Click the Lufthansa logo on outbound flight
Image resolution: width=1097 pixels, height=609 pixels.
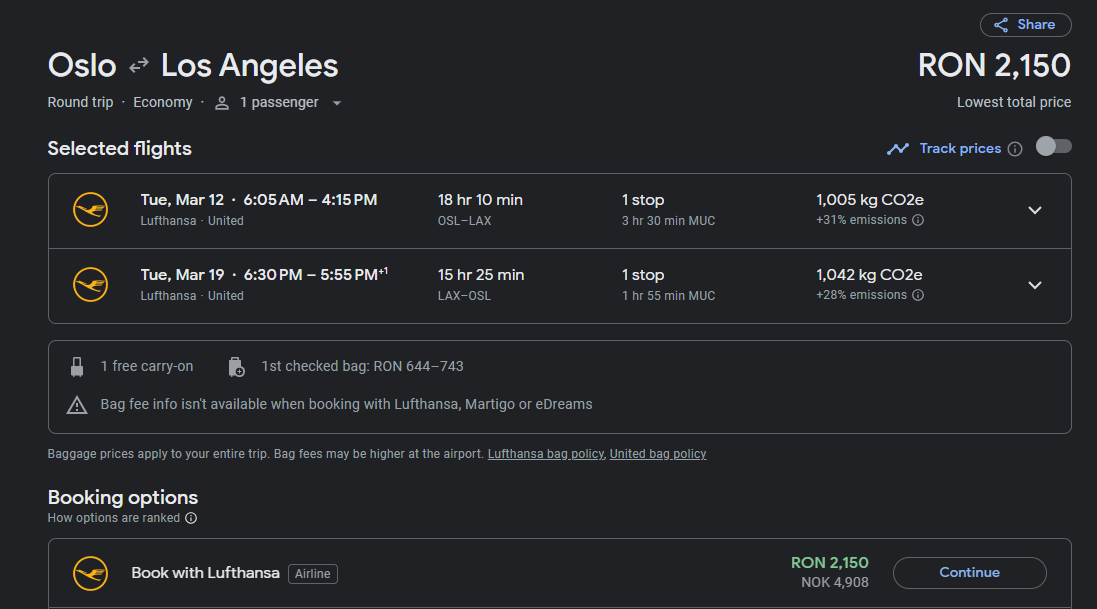90,209
